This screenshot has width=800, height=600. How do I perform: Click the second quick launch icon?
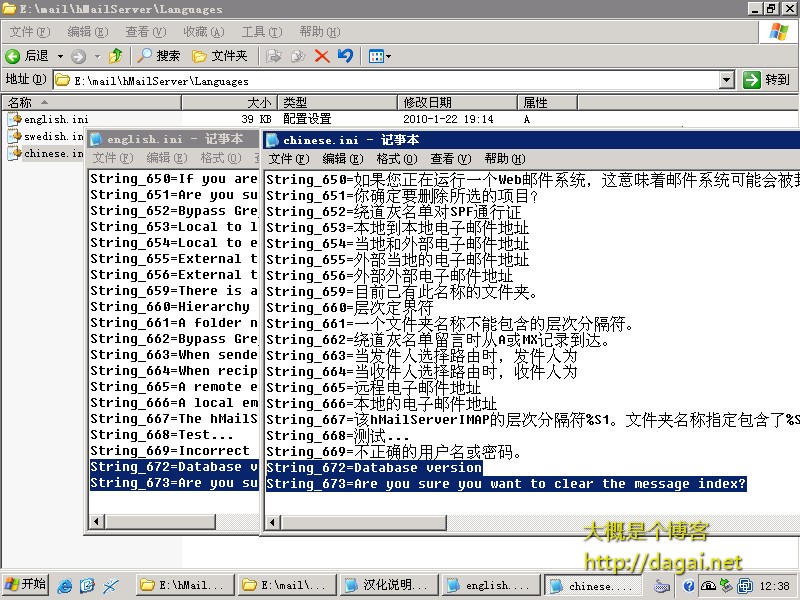87,585
